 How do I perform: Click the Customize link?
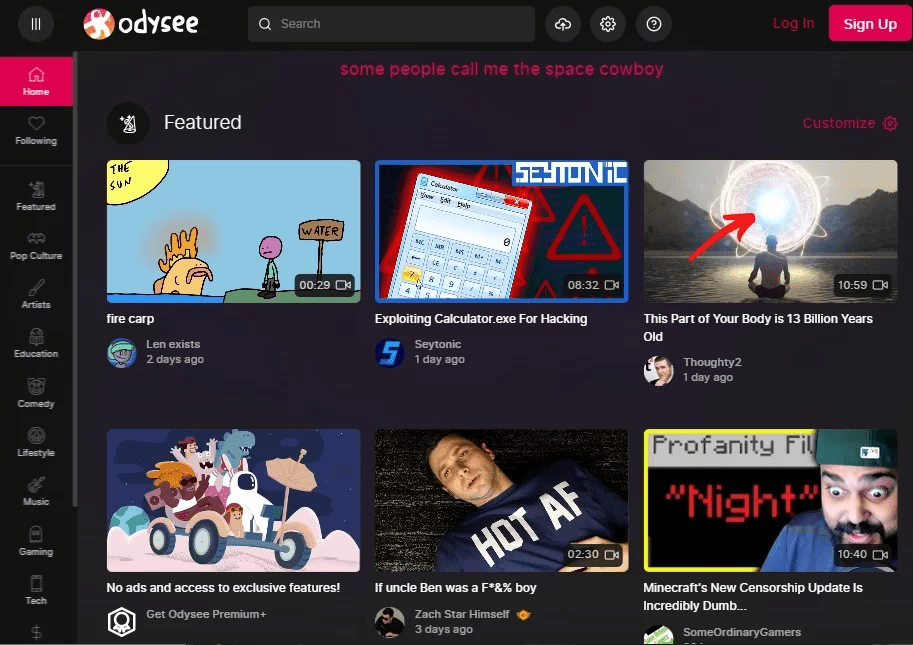click(x=839, y=123)
